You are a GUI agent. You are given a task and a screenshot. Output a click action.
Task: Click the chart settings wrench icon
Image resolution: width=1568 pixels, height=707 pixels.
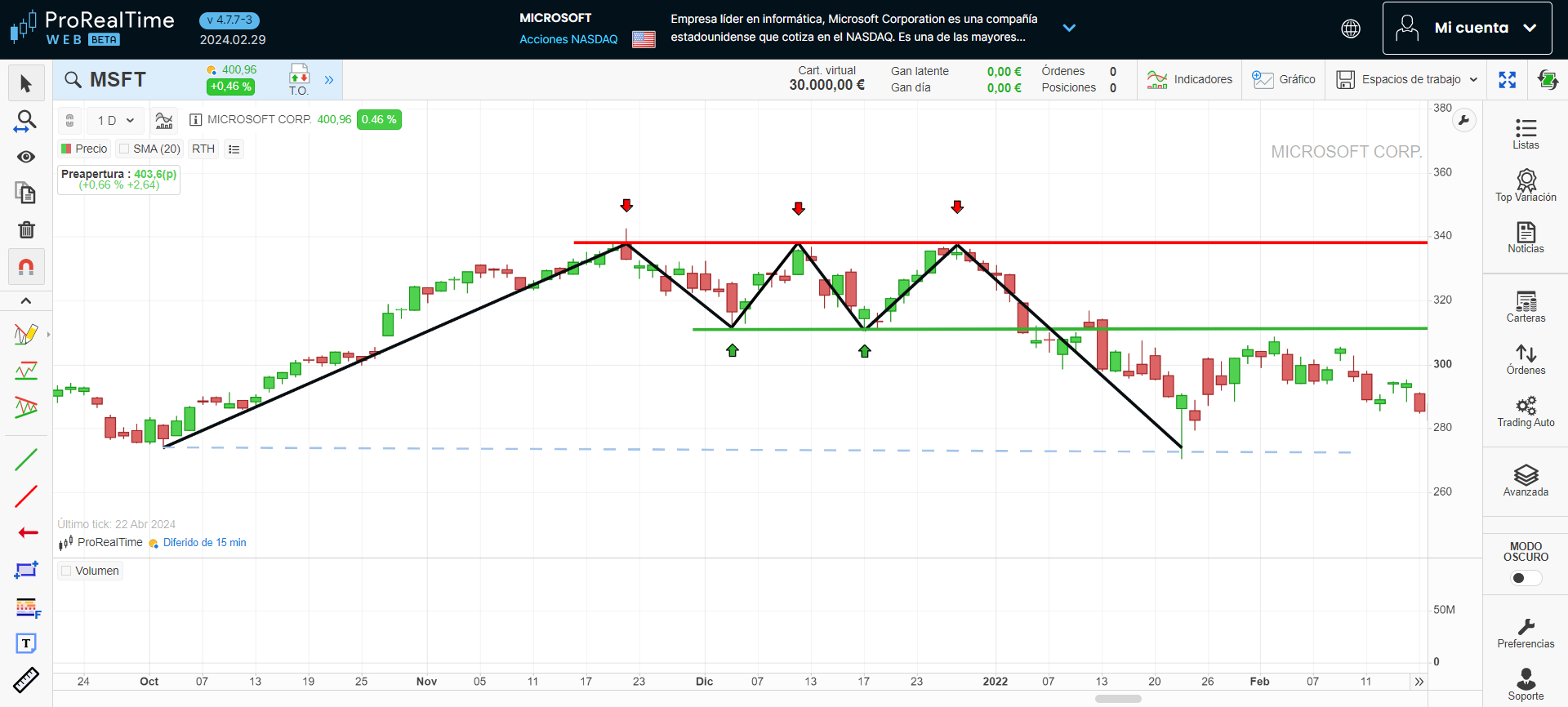coord(1464,121)
